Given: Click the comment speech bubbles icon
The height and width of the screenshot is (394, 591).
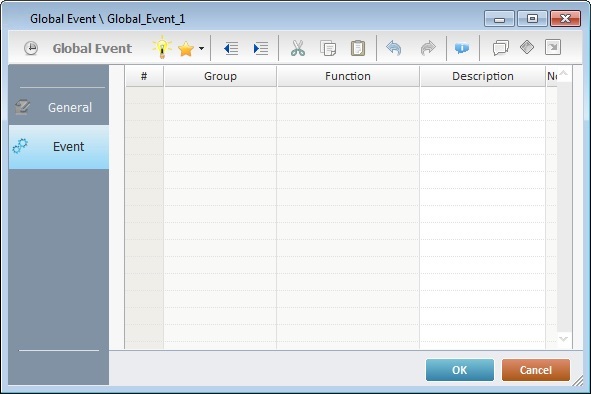Looking at the screenshot, I should (x=501, y=48).
